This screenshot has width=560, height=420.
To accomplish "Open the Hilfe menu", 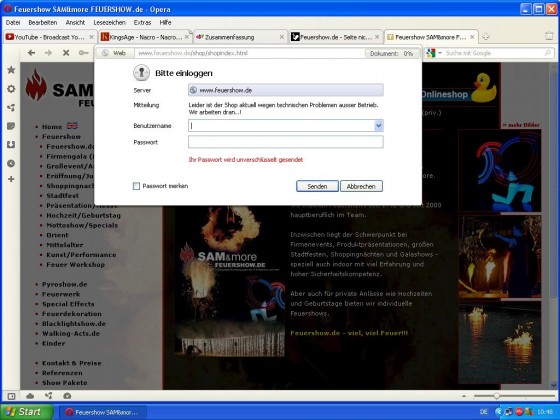I will 165,22.
